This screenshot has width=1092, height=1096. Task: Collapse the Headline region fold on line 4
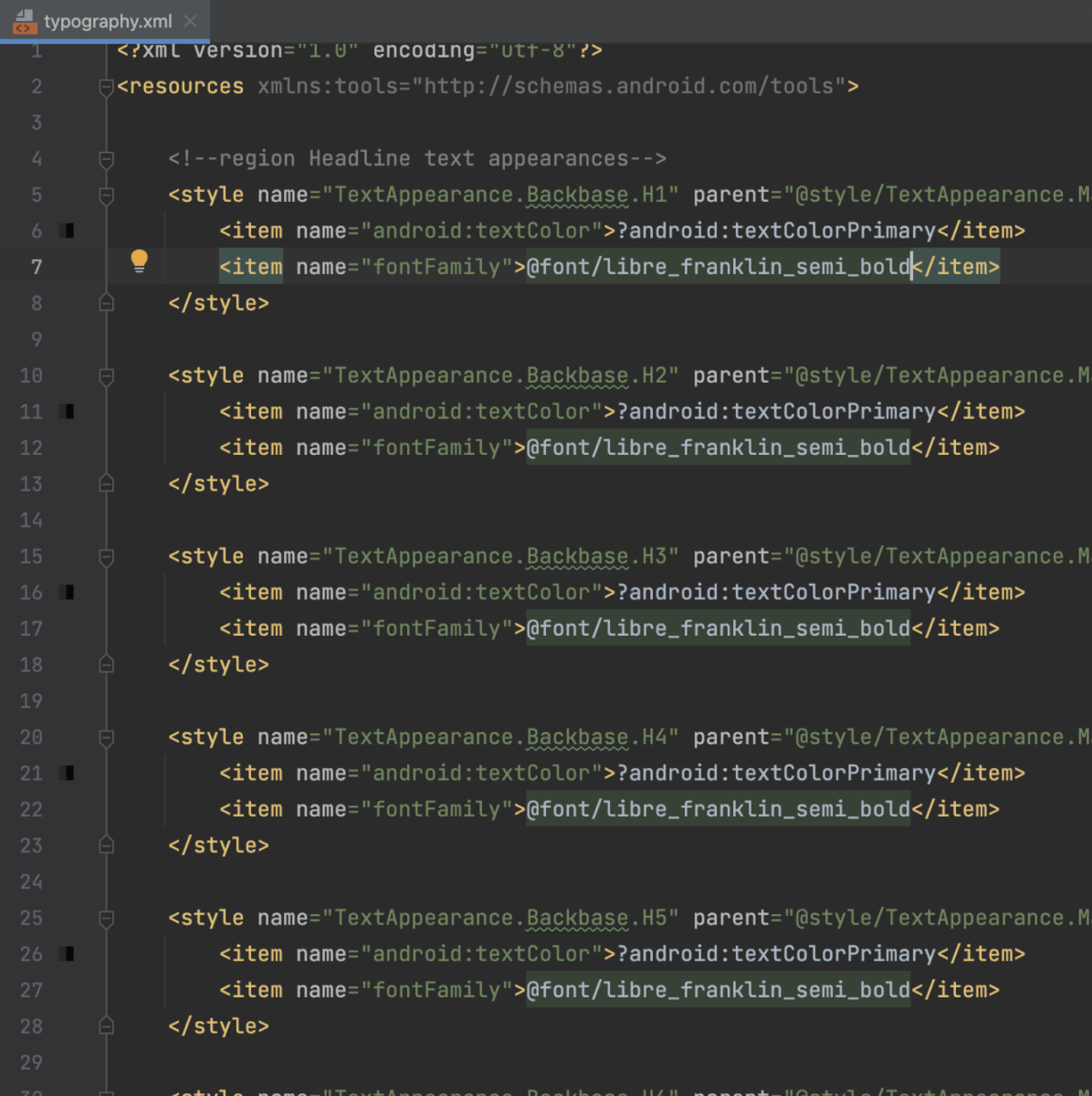pos(106,159)
